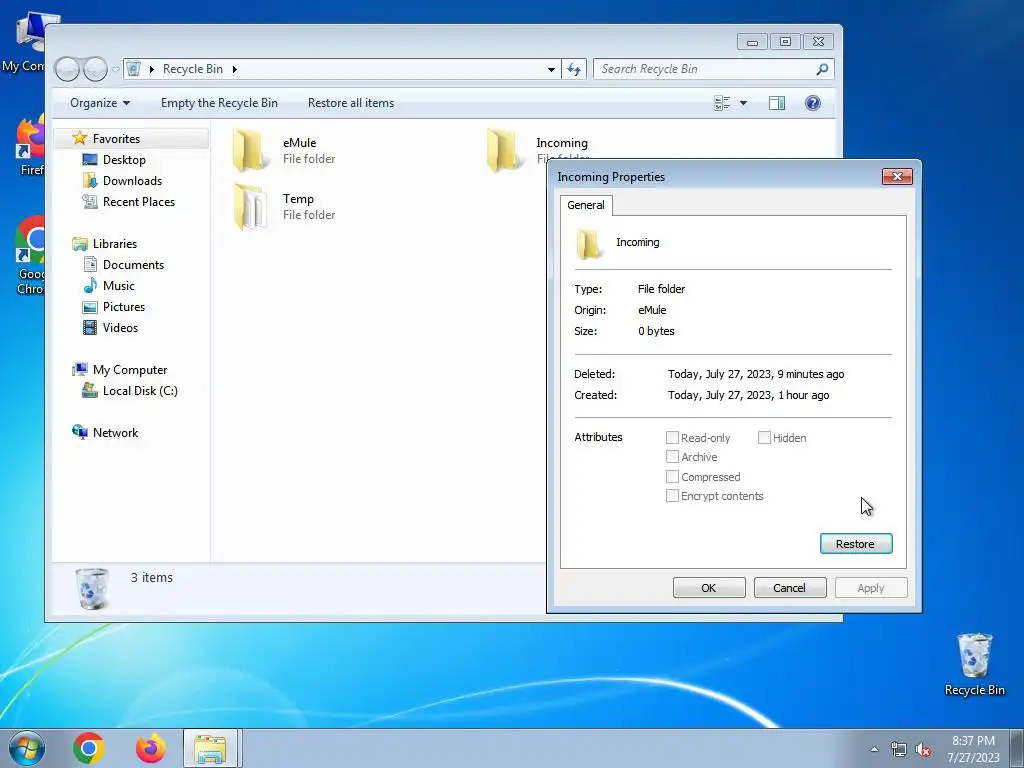Show hidden tray icons arrow
Image resolution: width=1024 pixels, height=768 pixels.
pos(874,750)
